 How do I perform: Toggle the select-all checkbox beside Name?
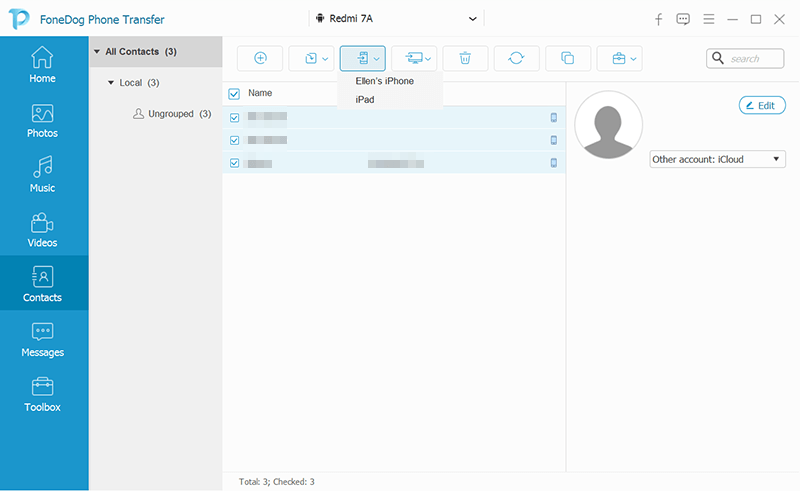[234, 94]
